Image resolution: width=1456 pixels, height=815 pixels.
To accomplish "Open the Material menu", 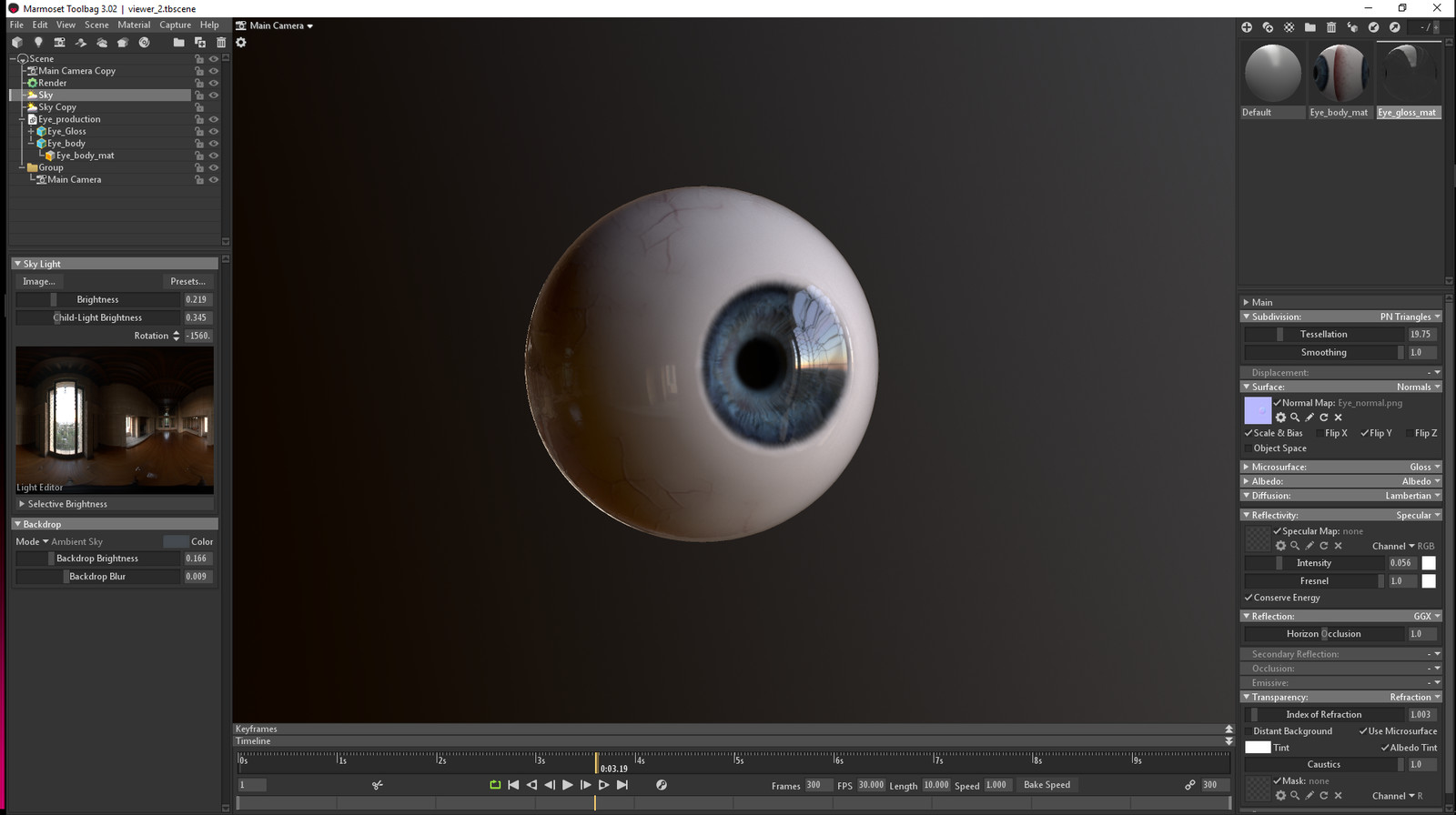I will pos(134,25).
